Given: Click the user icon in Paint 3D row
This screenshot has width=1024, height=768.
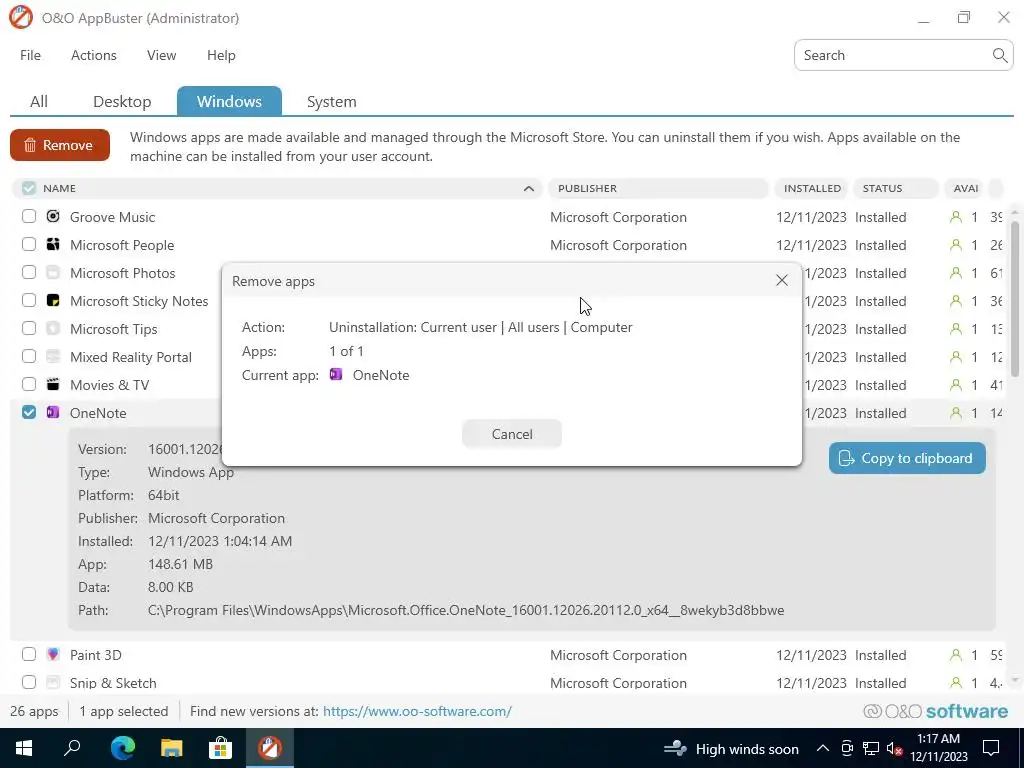Looking at the screenshot, I should coord(956,655).
